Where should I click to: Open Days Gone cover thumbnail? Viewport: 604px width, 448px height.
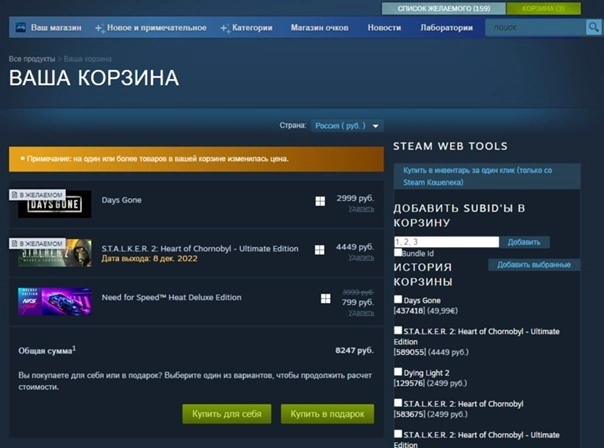coord(55,205)
